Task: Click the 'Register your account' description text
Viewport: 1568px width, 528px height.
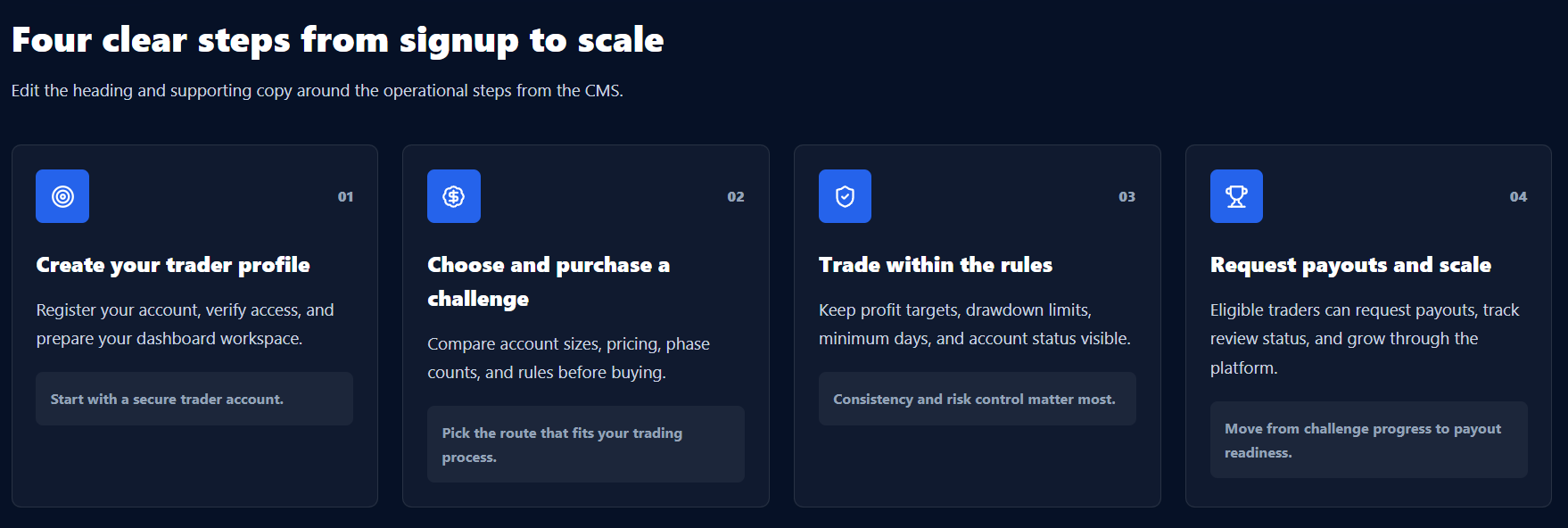Action: [186, 325]
